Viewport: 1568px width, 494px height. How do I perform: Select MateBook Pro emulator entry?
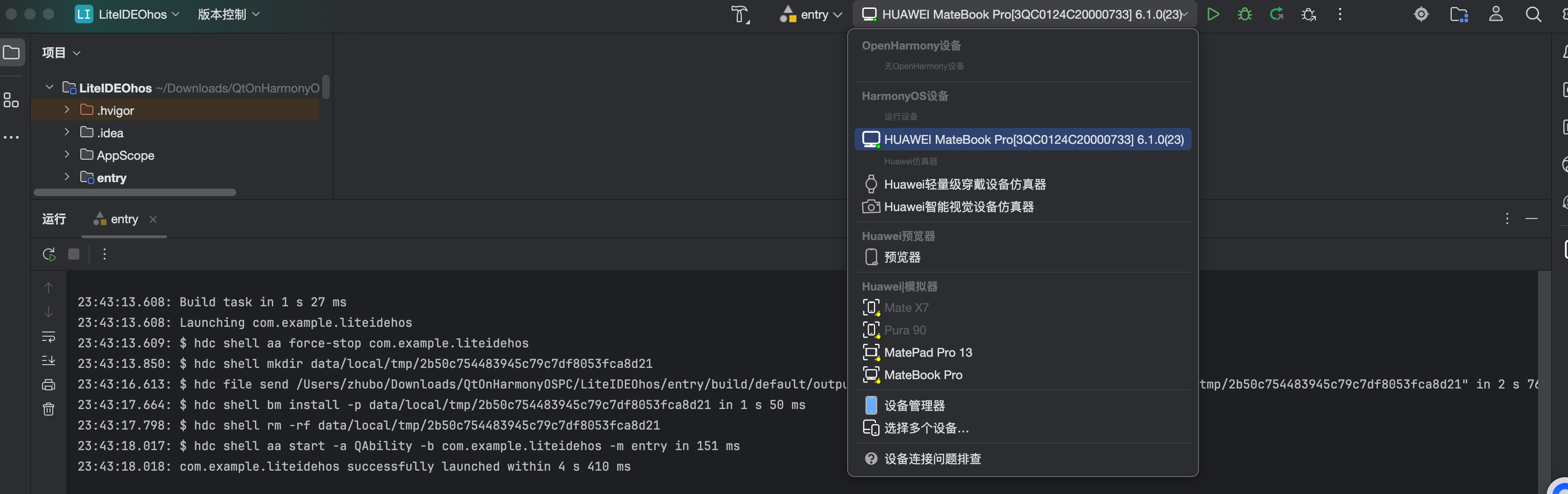(x=1023, y=375)
